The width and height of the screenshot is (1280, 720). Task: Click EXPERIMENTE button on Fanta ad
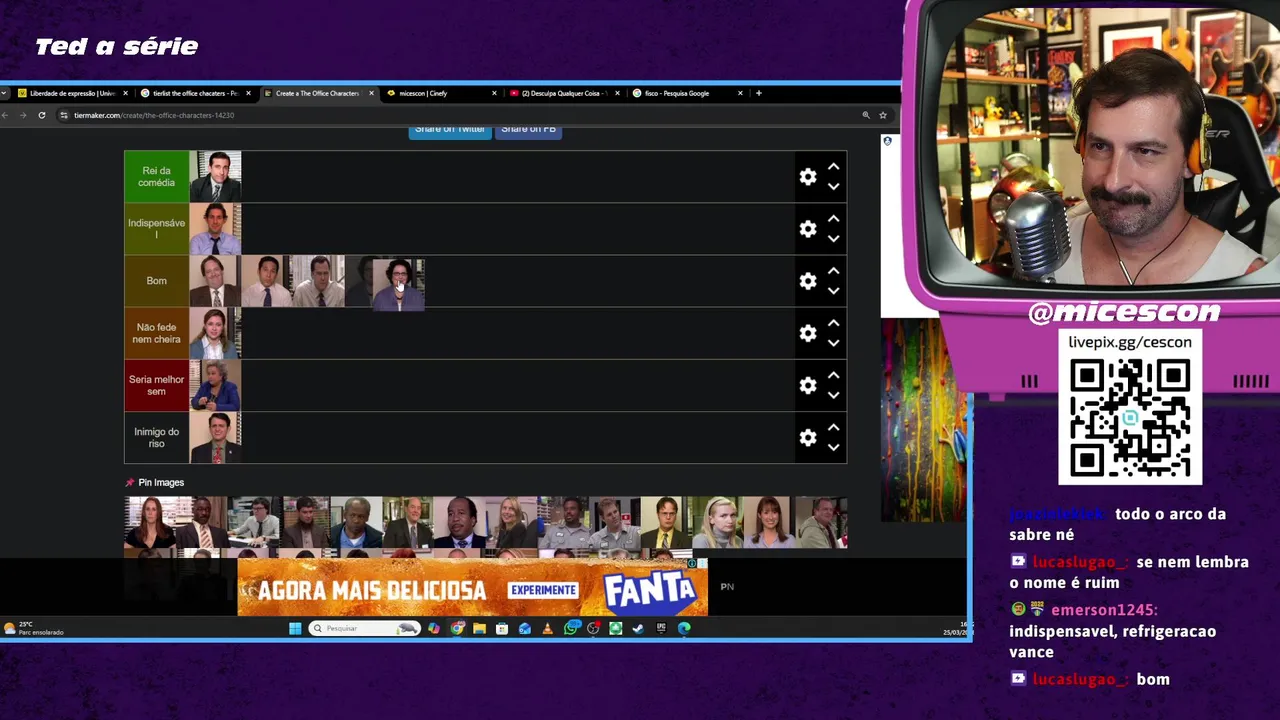click(x=543, y=590)
